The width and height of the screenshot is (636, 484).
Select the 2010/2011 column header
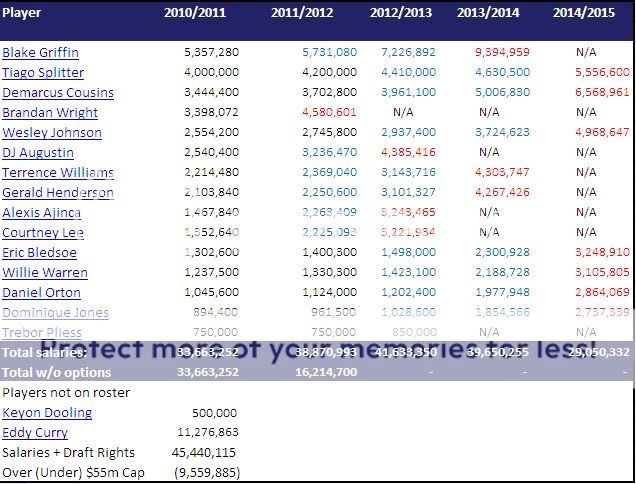(195, 12)
